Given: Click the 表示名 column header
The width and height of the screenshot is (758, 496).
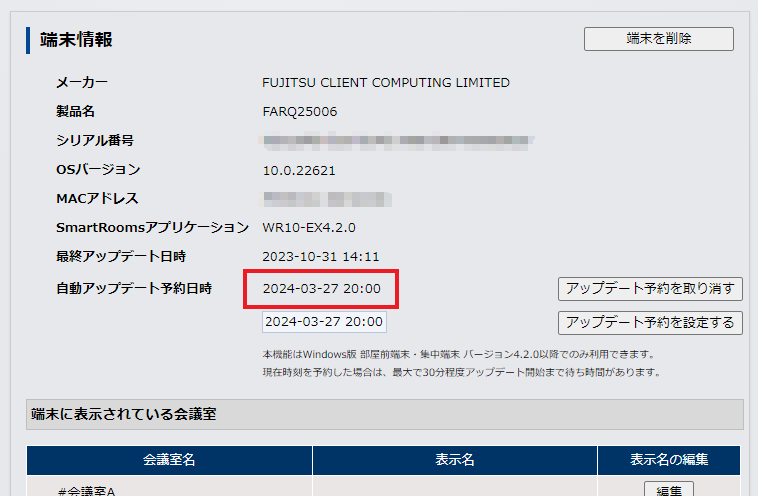Looking at the screenshot, I should click(454, 460).
